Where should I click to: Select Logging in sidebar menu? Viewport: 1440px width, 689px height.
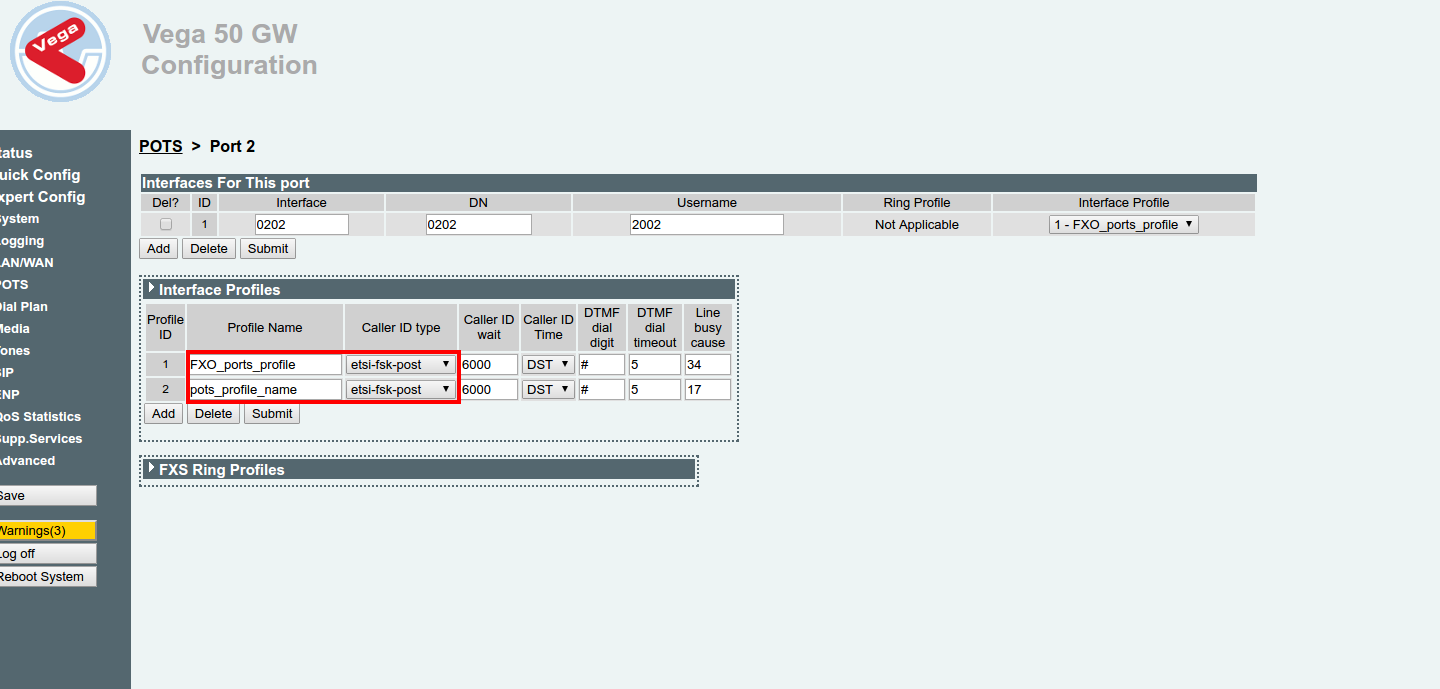tap(21, 241)
